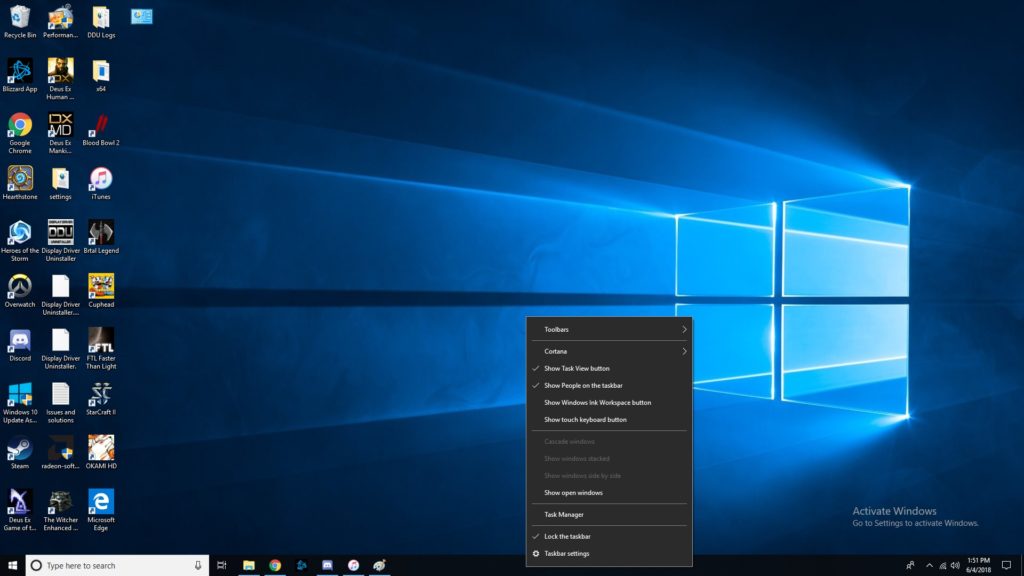Viewport: 1024px width, 576px height.
Task: Uncheck Show Task View button
Action: tap(576, 369)
